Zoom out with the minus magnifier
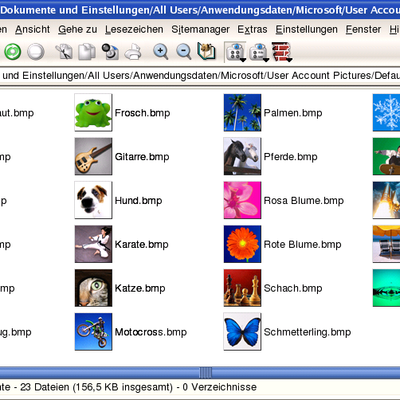The height and width of the screenshot is (400, 400). (184, 52)
